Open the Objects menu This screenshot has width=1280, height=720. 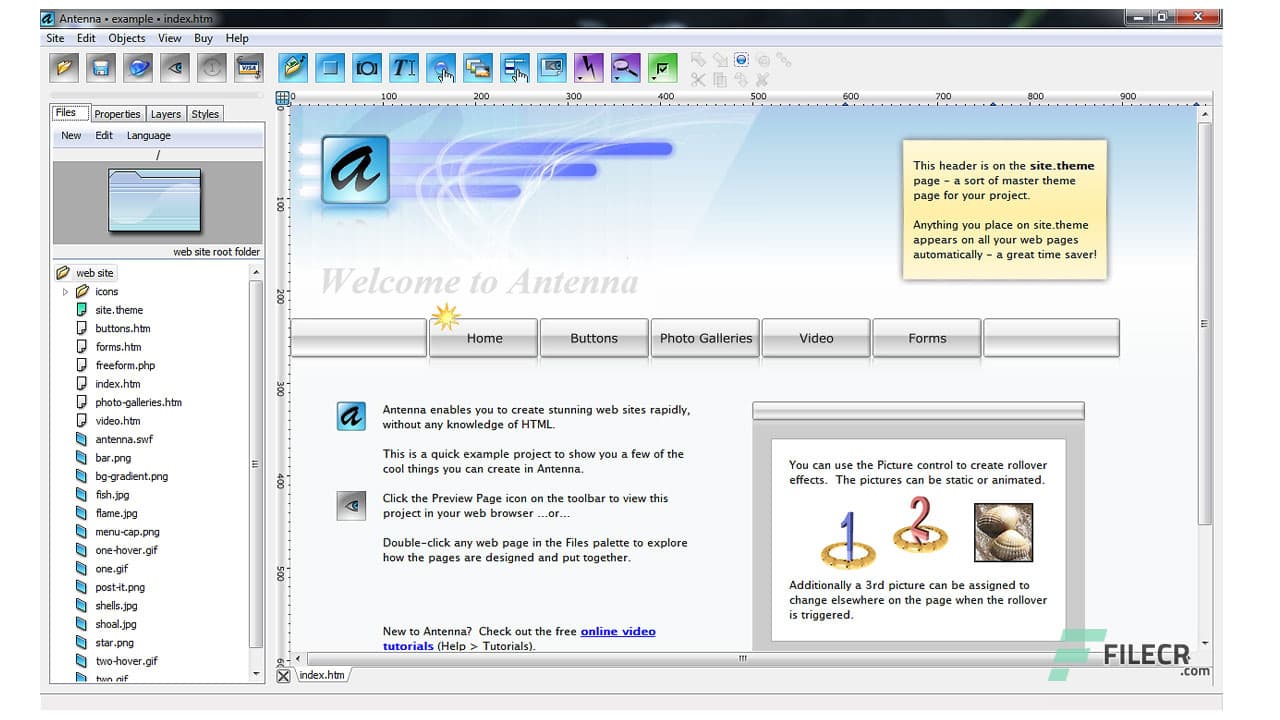click(126, 38)
